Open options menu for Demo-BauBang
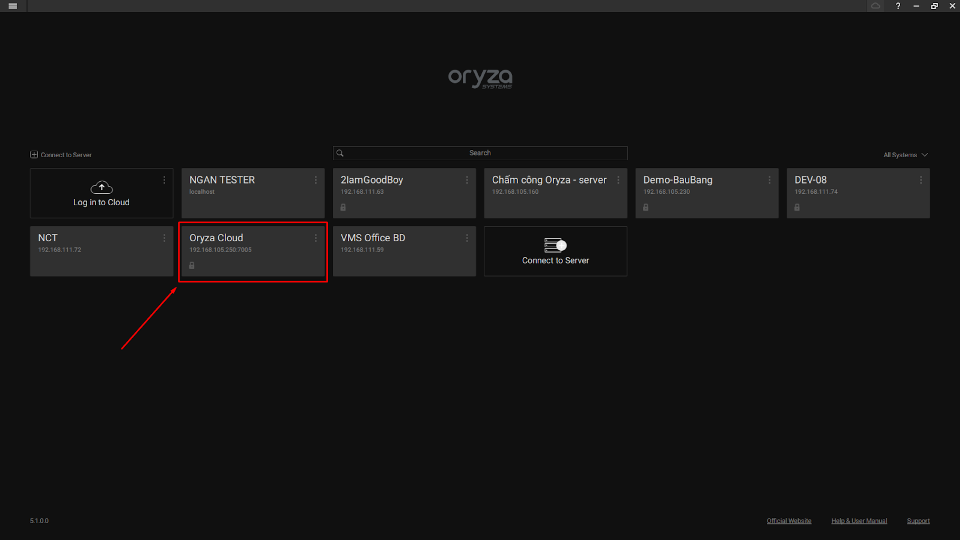This screenshot has height=540, width=960. click(x=769, y=180)
